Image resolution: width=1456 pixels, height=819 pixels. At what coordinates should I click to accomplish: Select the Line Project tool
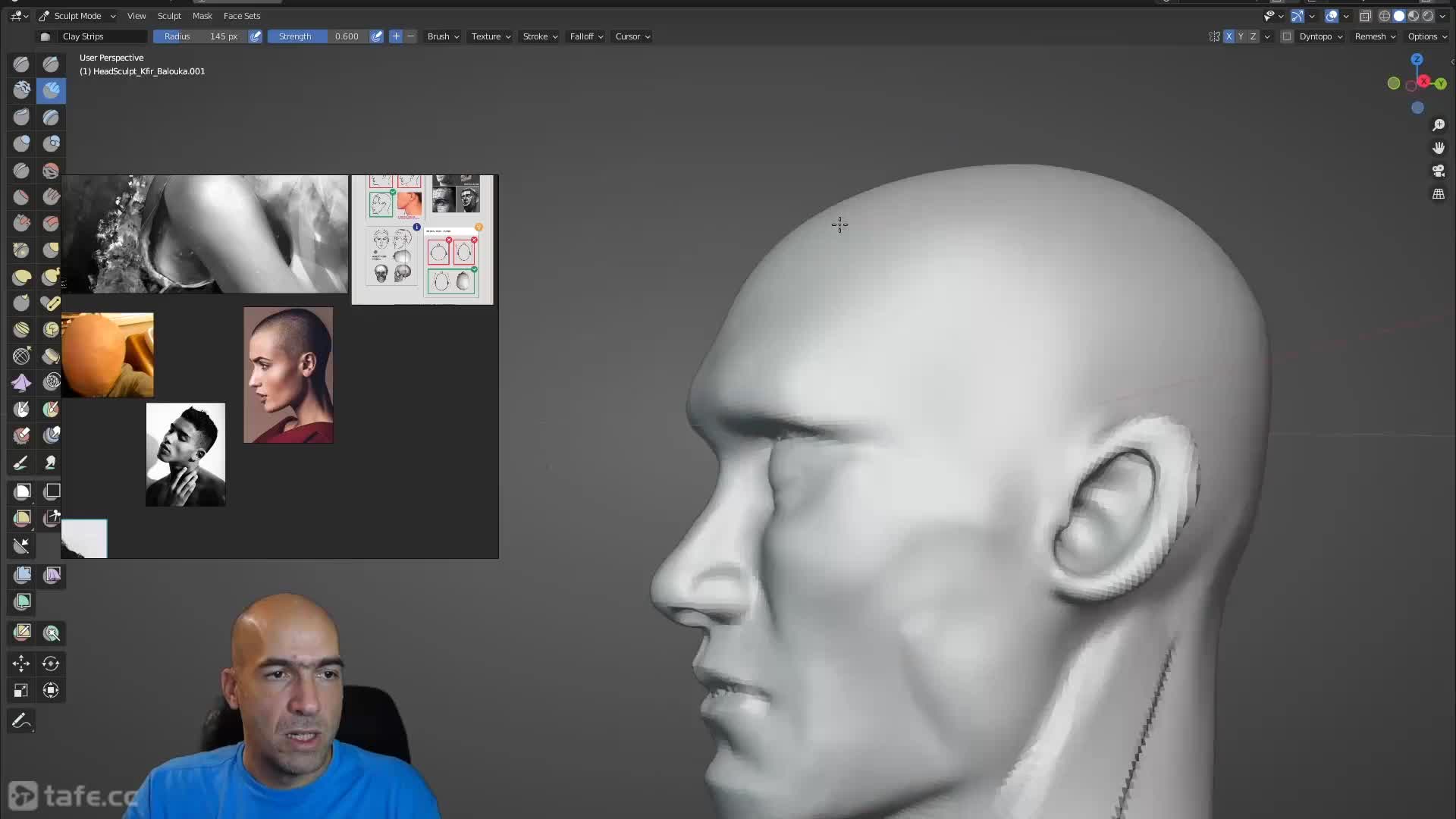[21, 545]
